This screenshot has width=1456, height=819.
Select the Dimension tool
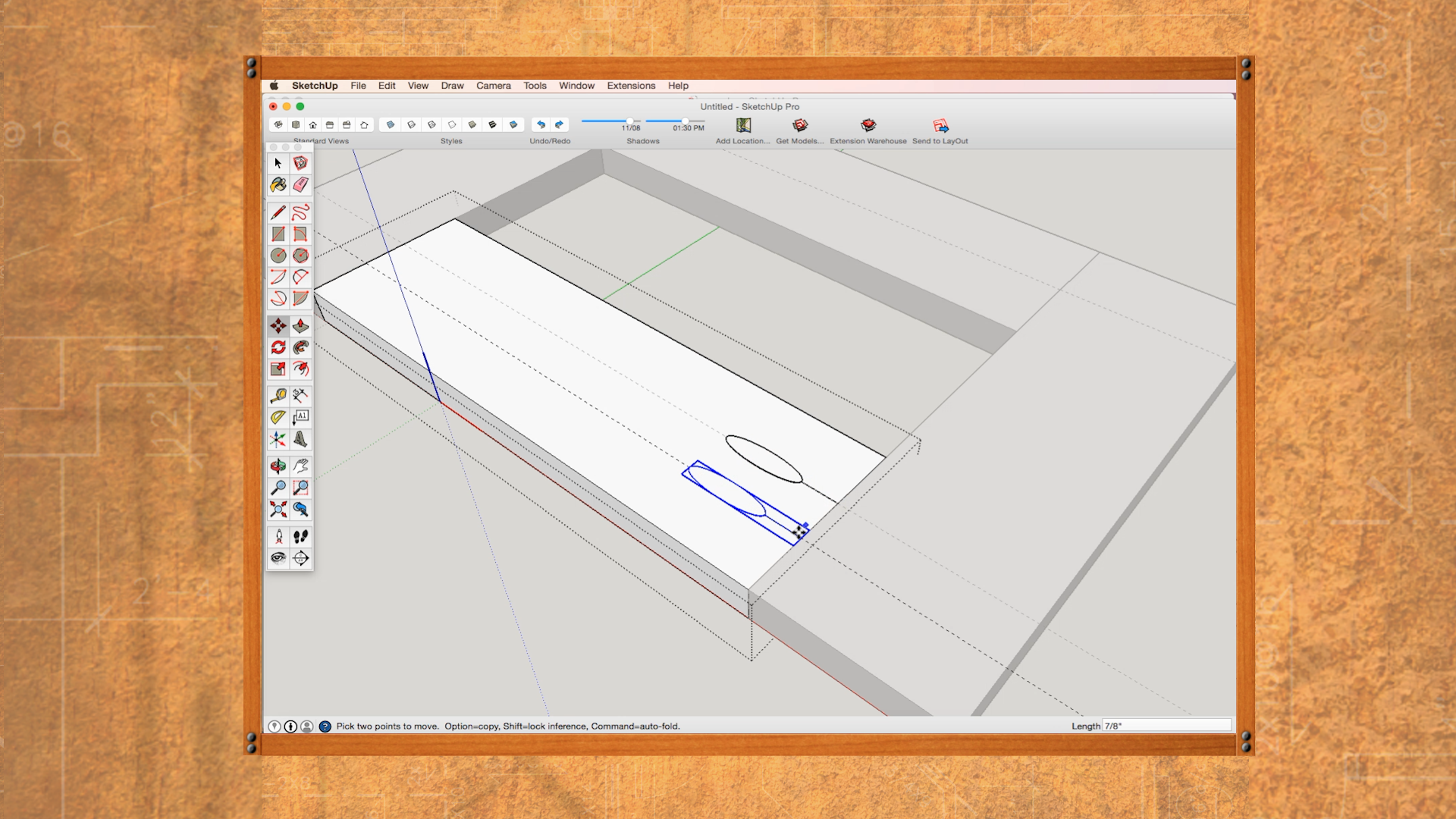[x=300, y=396]
